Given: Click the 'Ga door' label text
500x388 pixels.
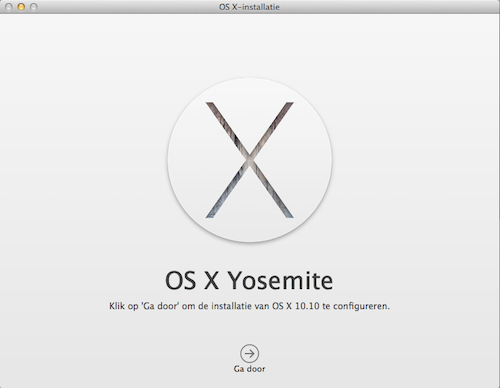Looking at the screenshot, I should coord(249,369).
